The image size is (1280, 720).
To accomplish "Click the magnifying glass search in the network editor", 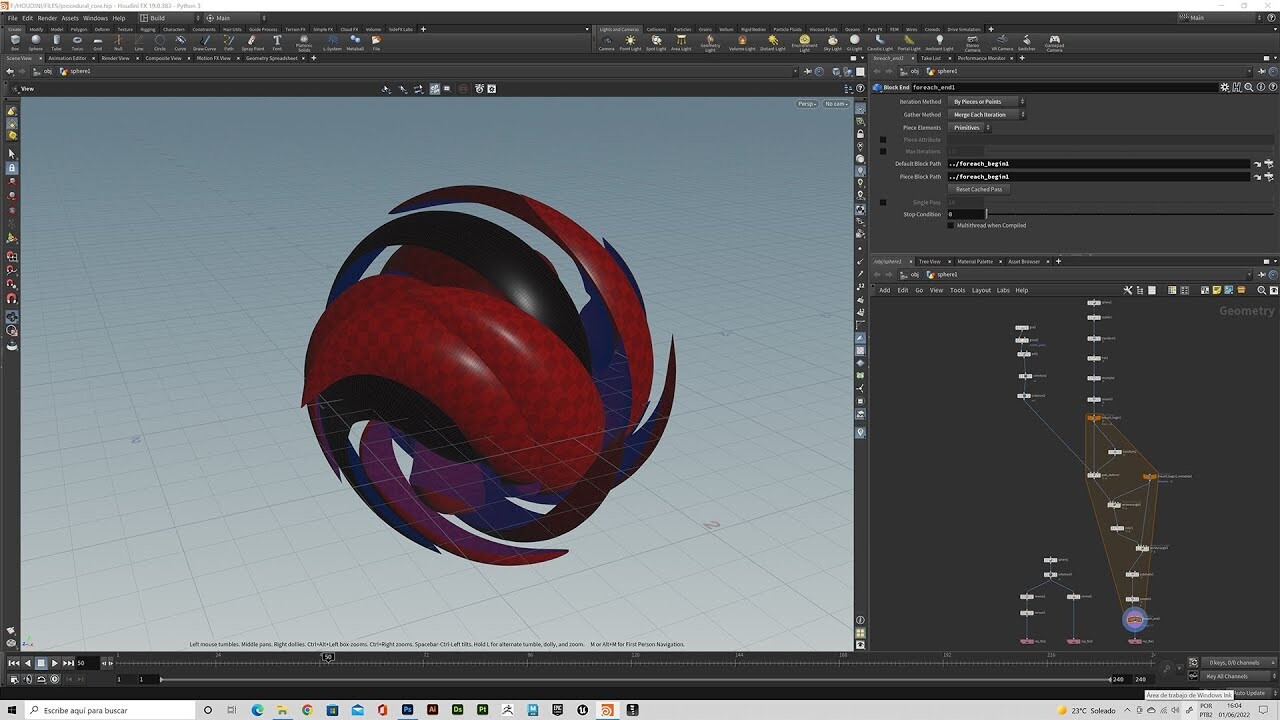I will pos(1263,291).
